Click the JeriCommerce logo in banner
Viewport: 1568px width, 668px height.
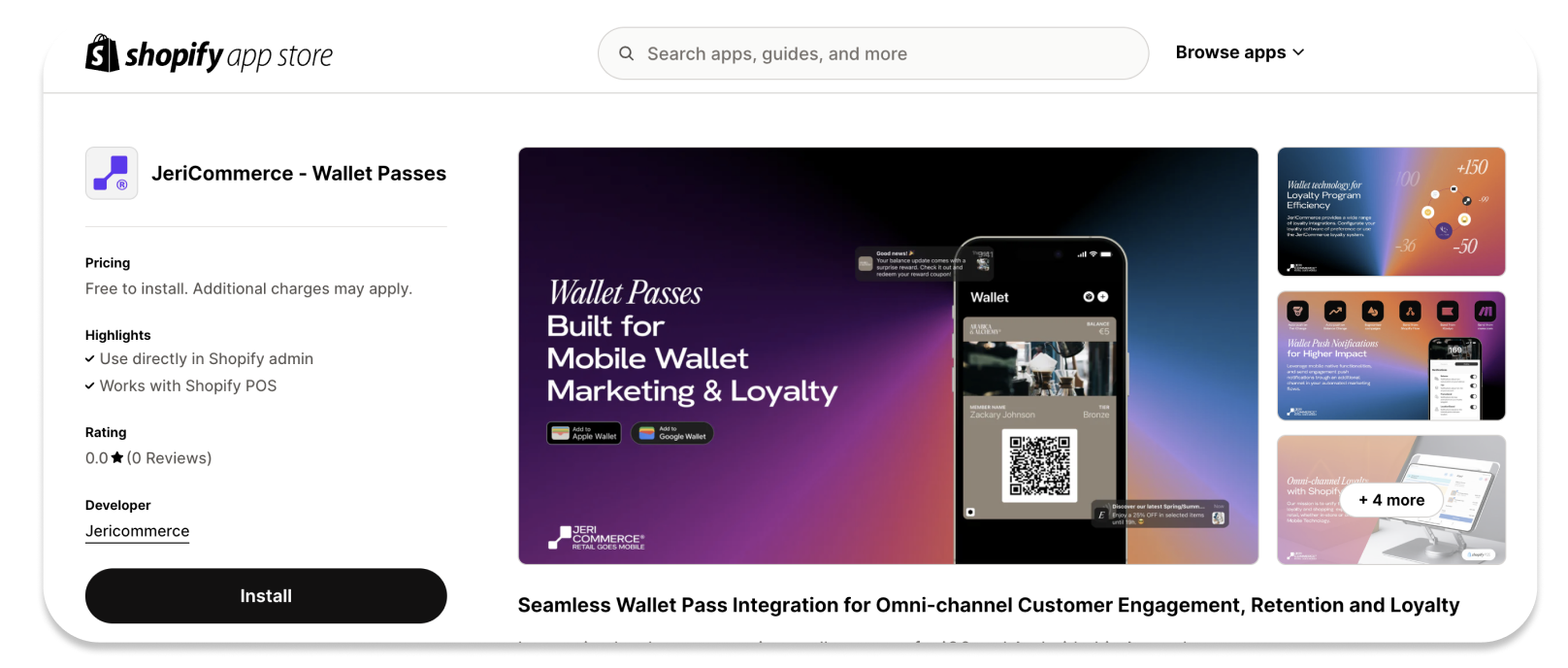(597, 538)
